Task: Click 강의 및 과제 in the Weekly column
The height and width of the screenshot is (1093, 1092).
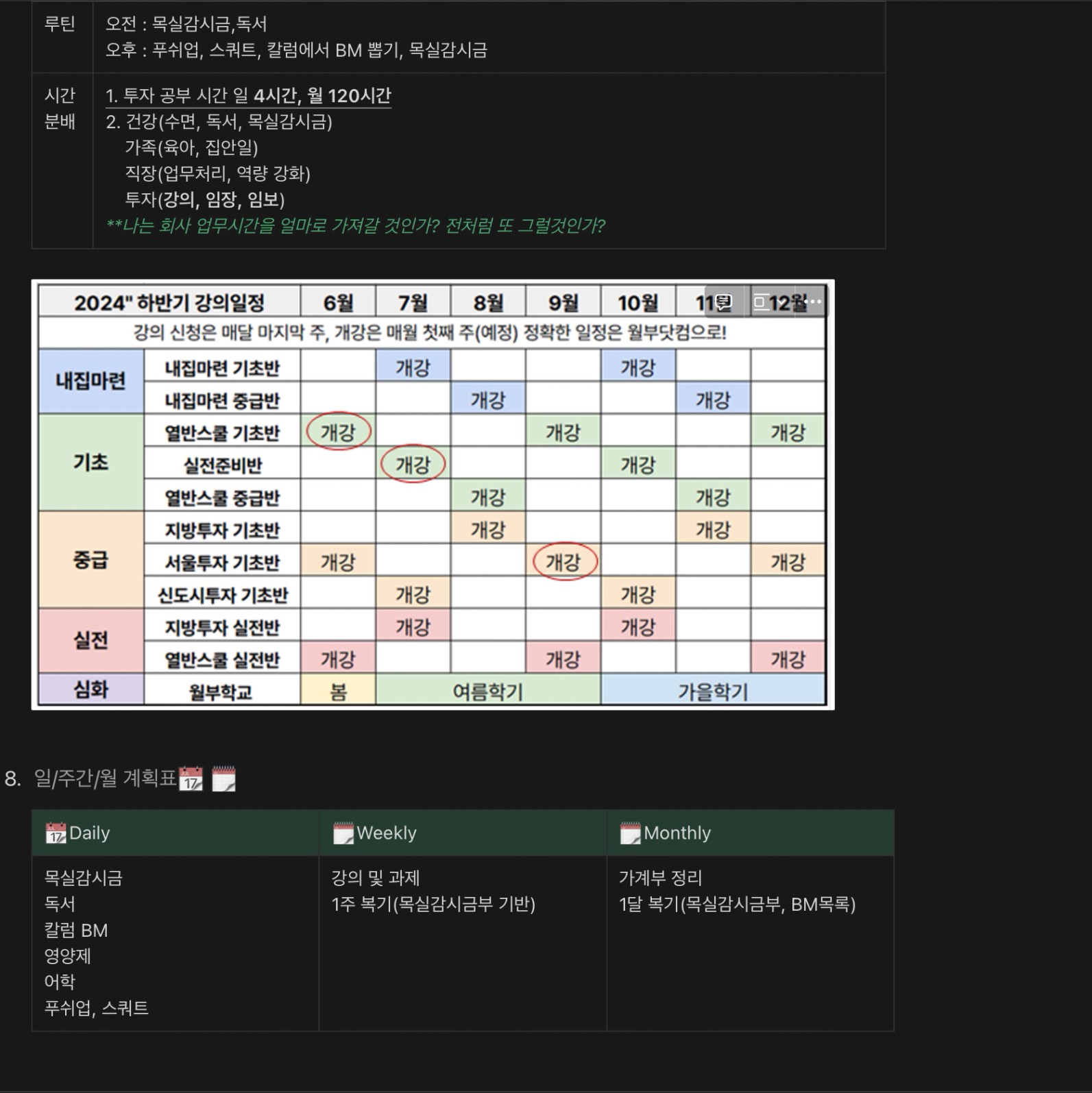Action: [375, 879]
